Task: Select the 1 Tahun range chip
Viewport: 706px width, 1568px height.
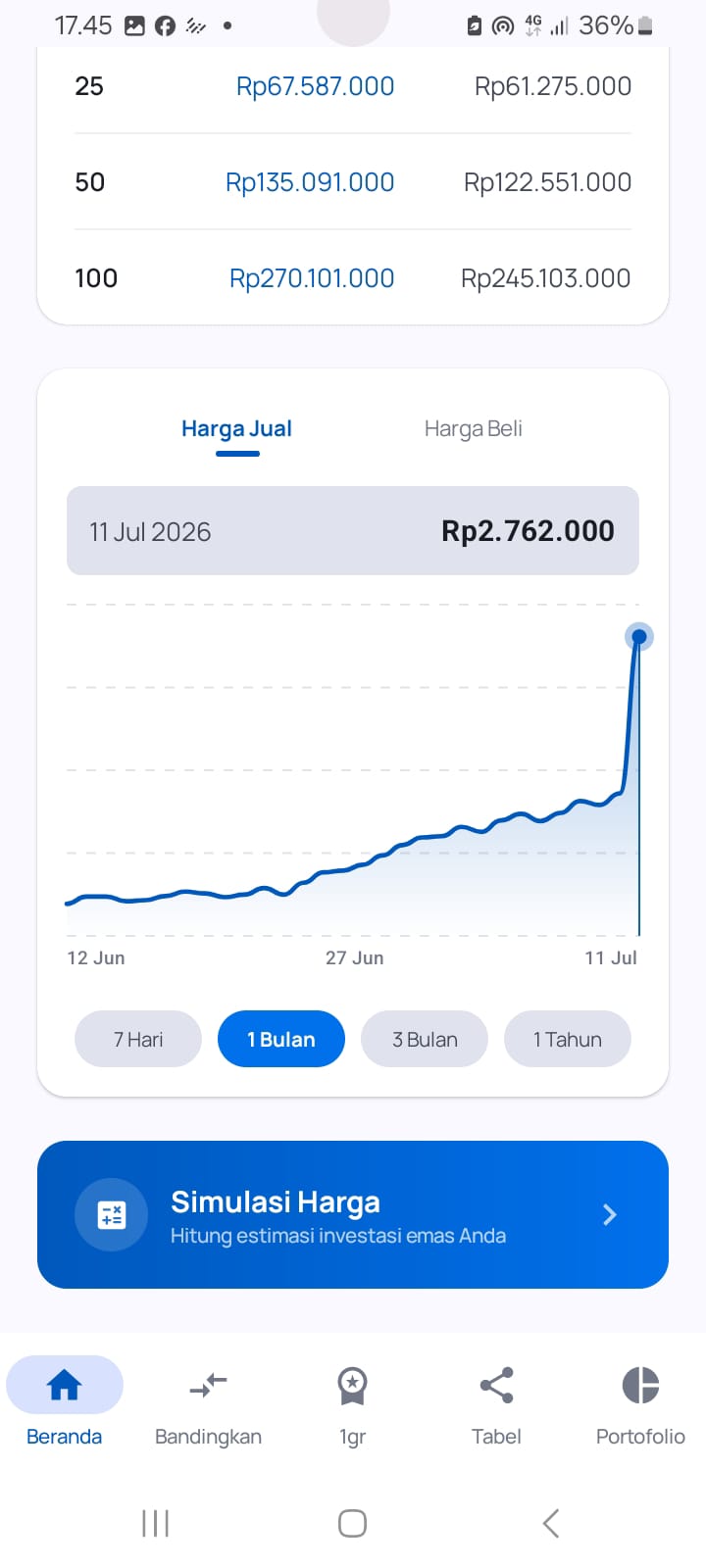Action: [x=568, y=1039]
